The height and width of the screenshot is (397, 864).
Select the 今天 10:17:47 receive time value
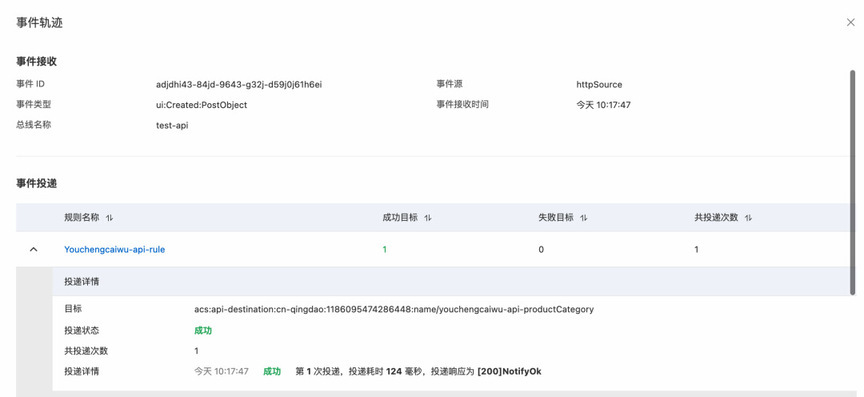[603, 105]
